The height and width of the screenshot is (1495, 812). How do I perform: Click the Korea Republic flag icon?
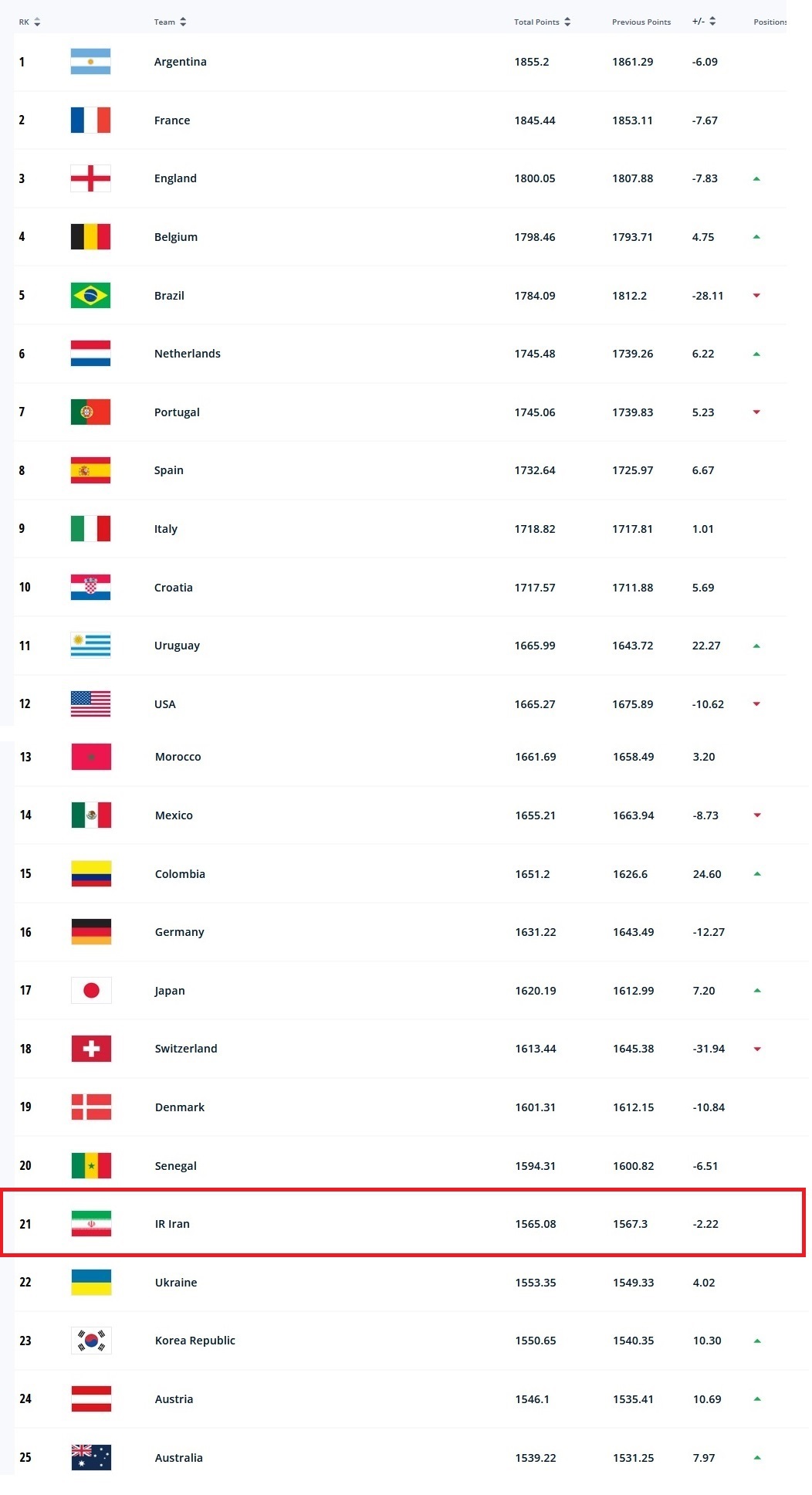(91, 1340)
